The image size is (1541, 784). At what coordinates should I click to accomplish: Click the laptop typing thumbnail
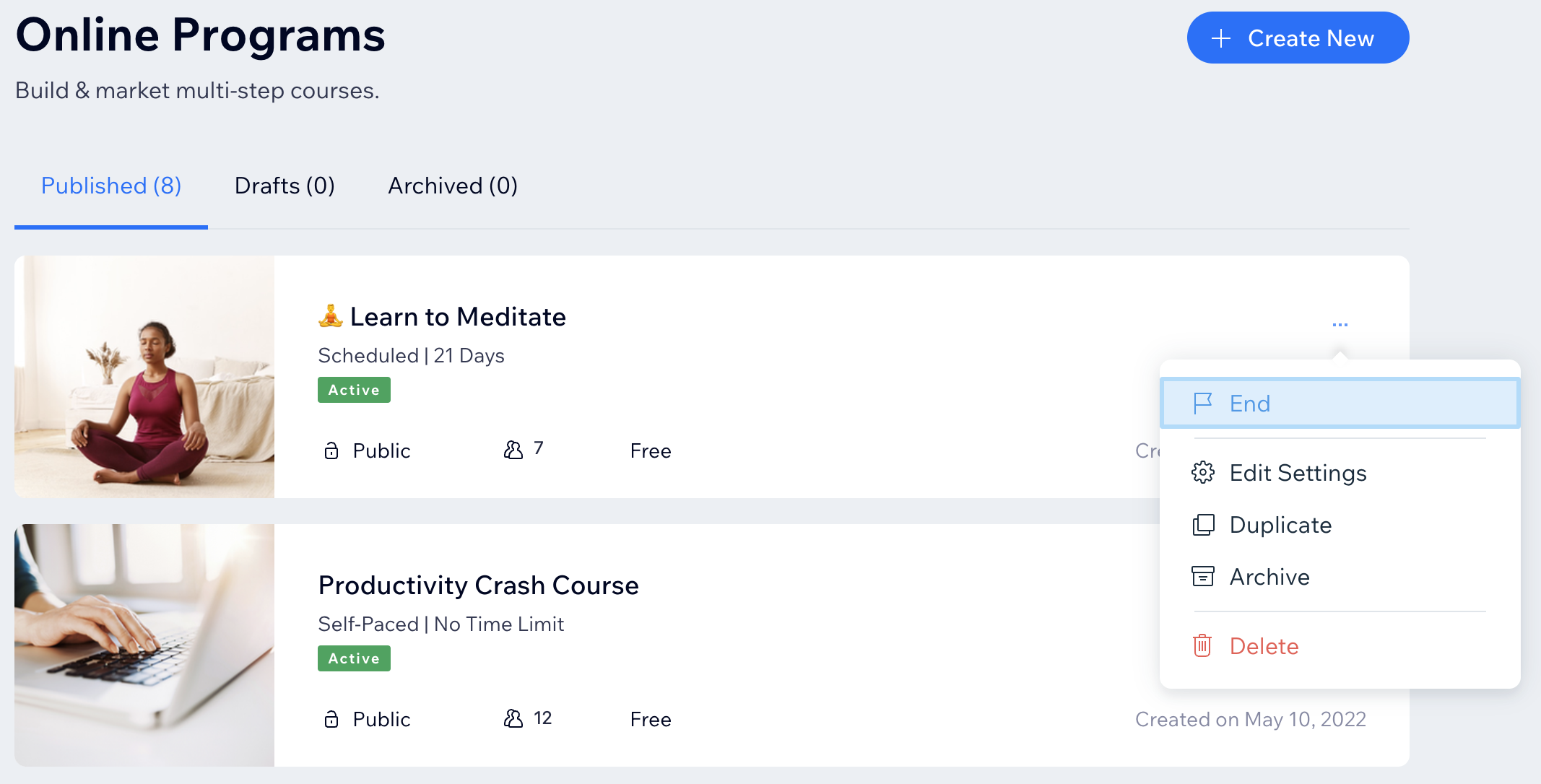click(144, 645)
